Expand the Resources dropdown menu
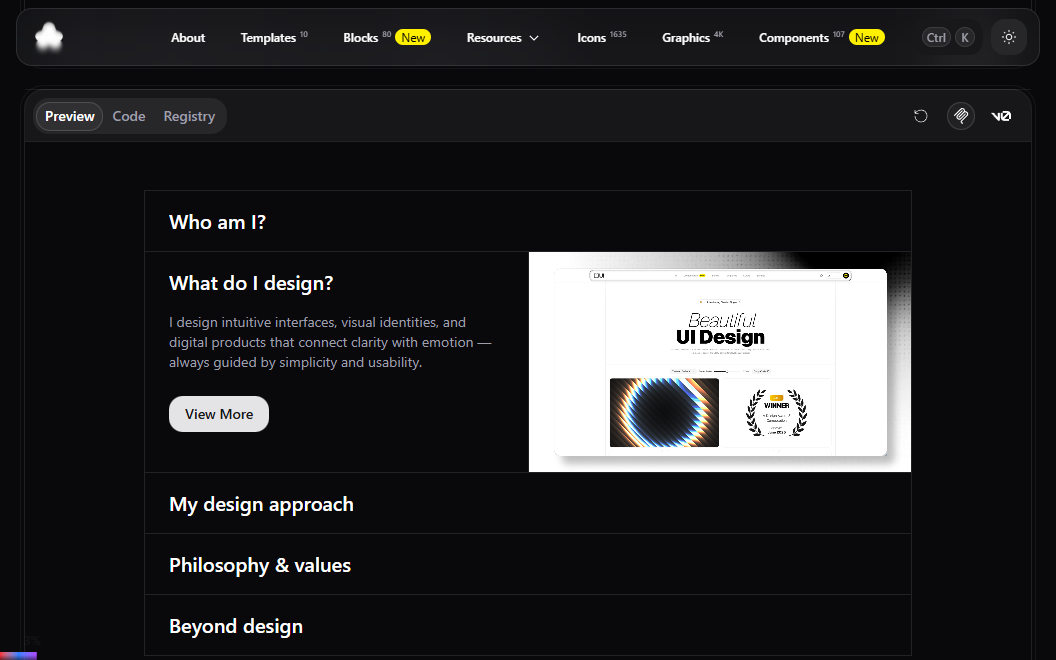The width and height of the screenshot is (1056, 660). click(x=502, y=37)
